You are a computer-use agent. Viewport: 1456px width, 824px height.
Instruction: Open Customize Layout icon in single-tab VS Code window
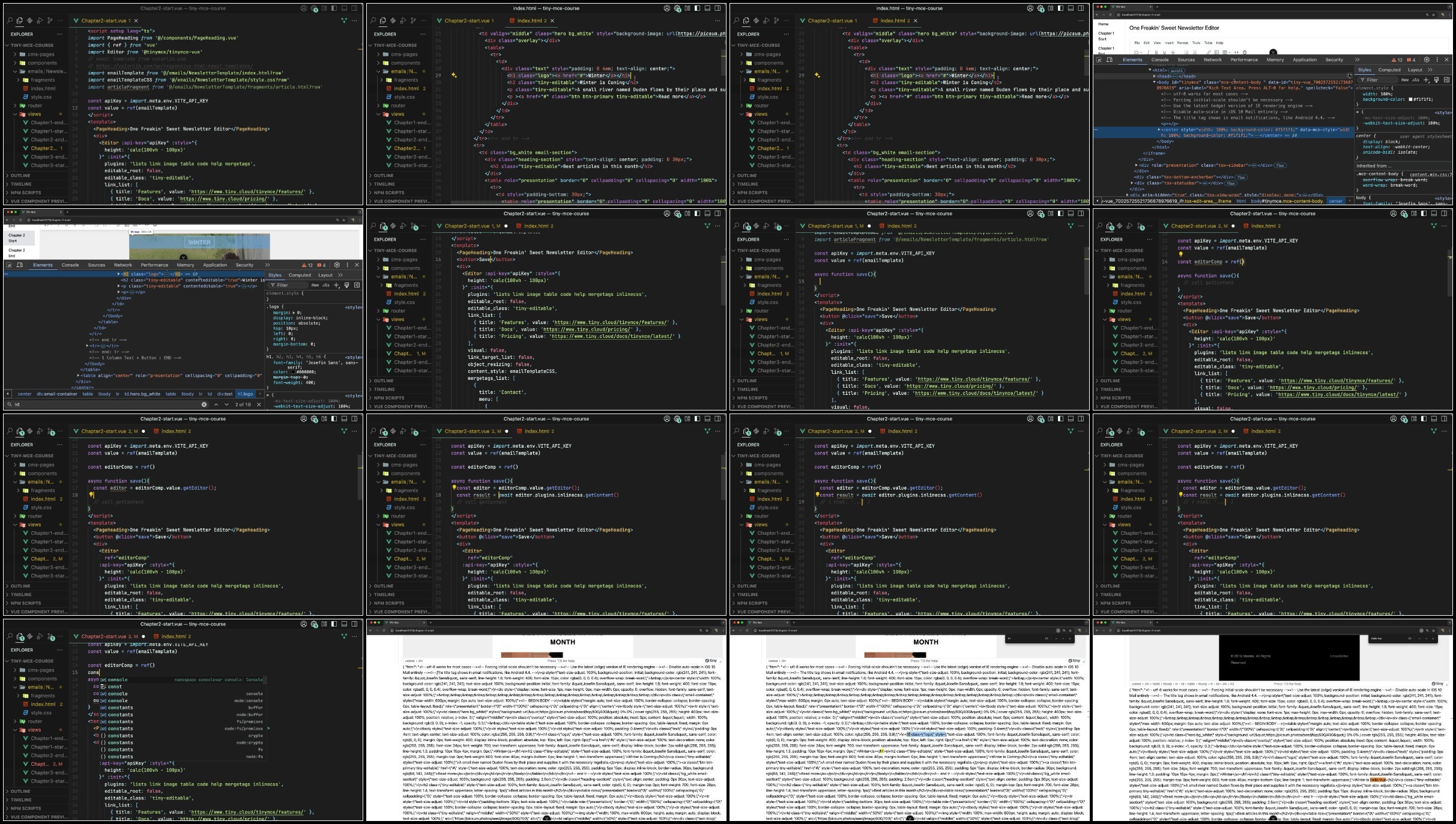[x=324, y=8]
